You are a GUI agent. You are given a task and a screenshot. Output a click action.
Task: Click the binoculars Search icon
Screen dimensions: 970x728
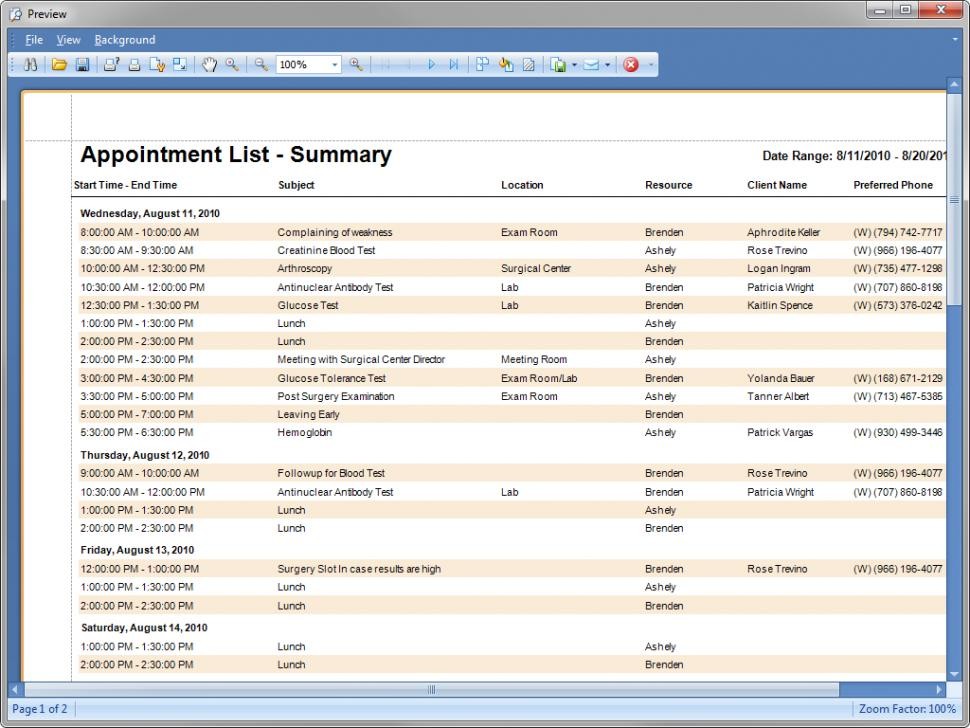click(30, 64)
